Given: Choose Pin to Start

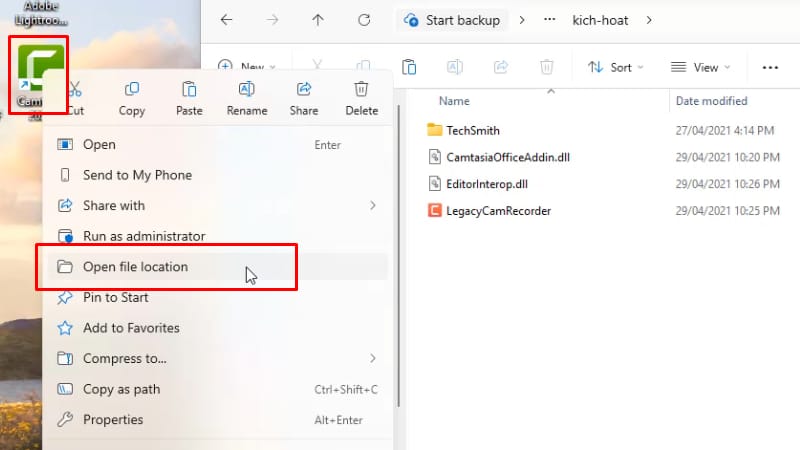Looking at the screenshot, I should [218, 297].
